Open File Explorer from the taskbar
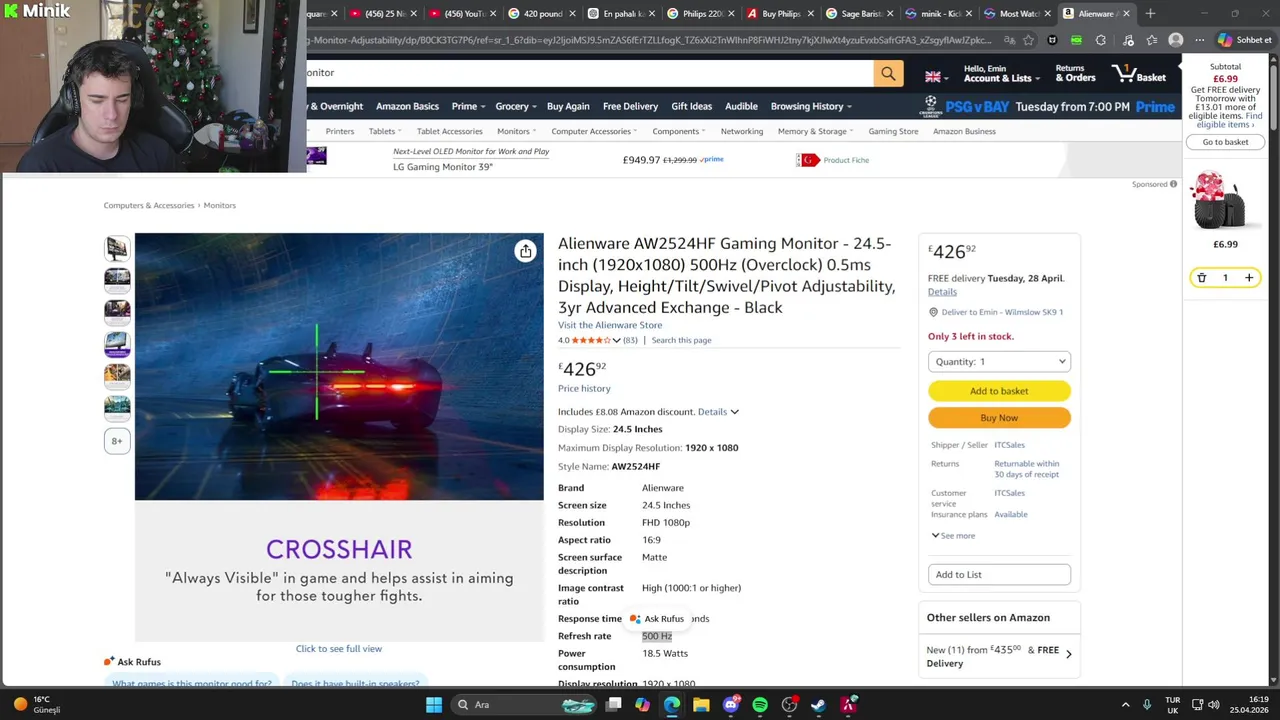The image size is (1280, 720). tap(701, 705)
